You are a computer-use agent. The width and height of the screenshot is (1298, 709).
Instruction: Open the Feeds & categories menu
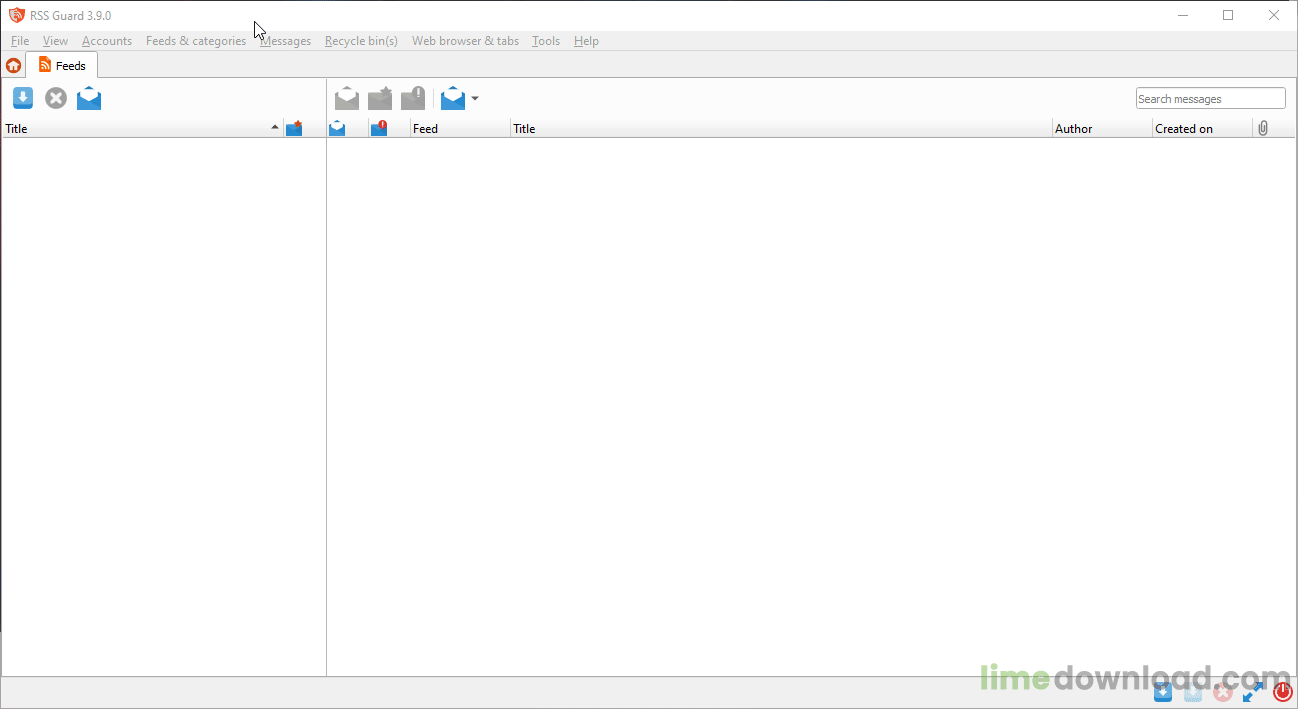196,41
